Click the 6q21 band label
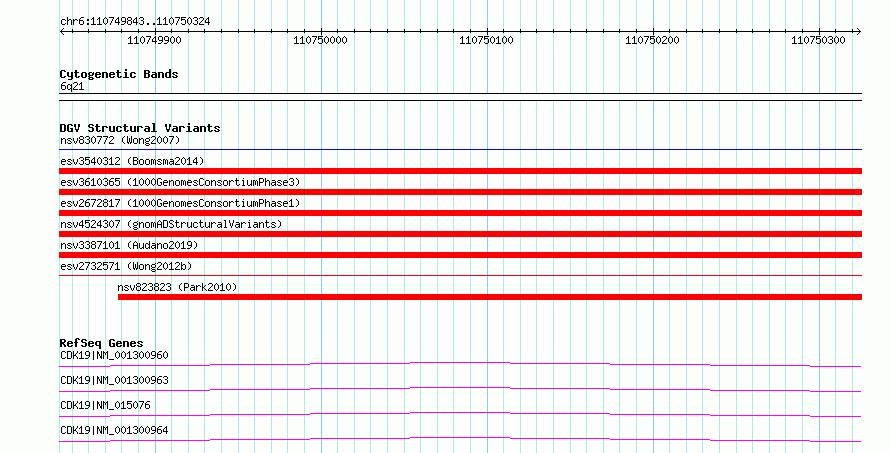The image size is (890, 453). [72, 87]
